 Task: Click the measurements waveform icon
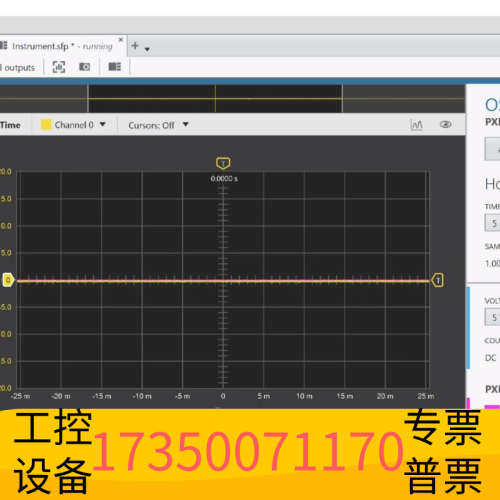[x=416, y=125]
